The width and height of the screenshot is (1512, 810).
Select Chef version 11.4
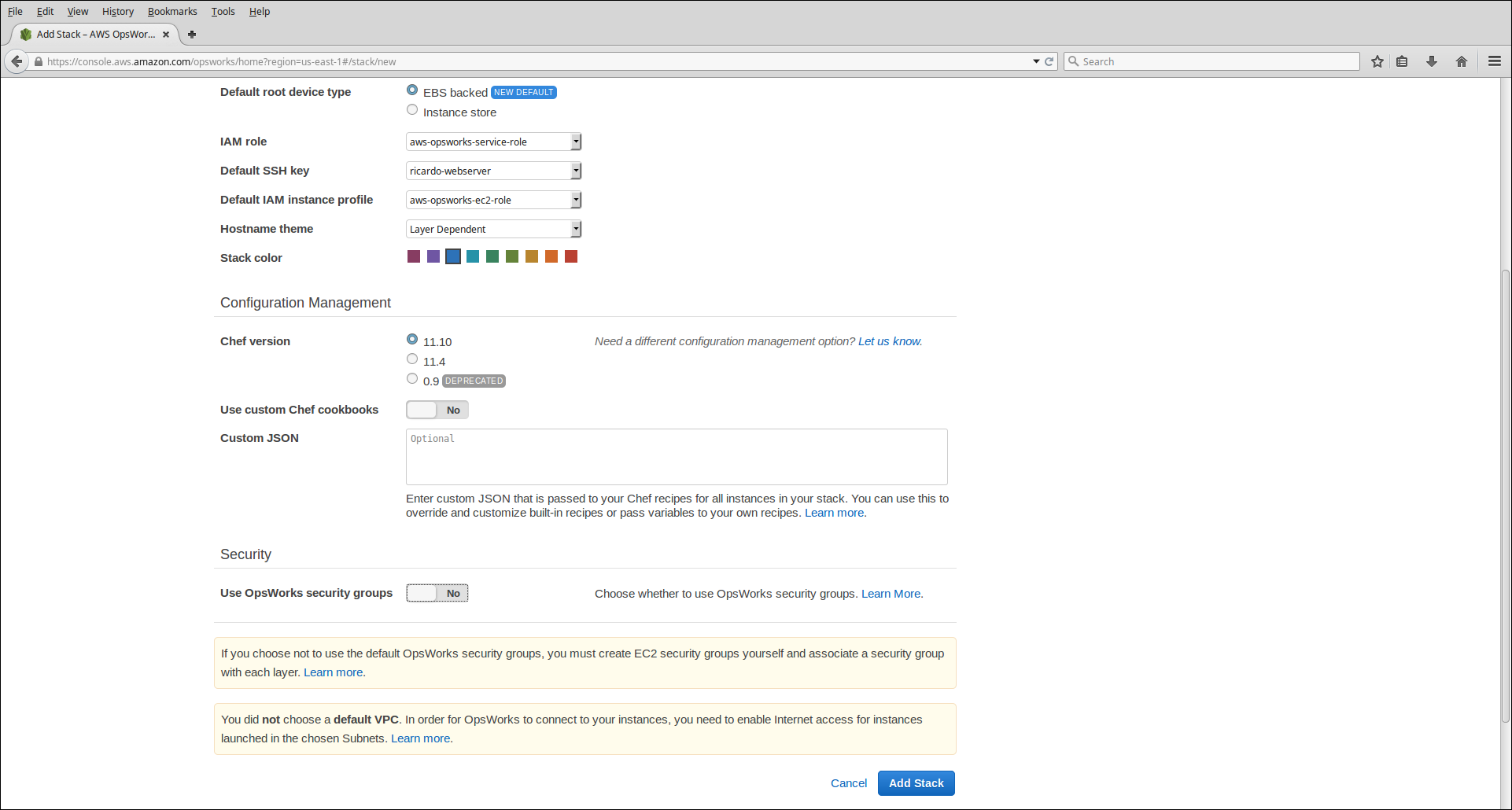click(x=412, y=359)
